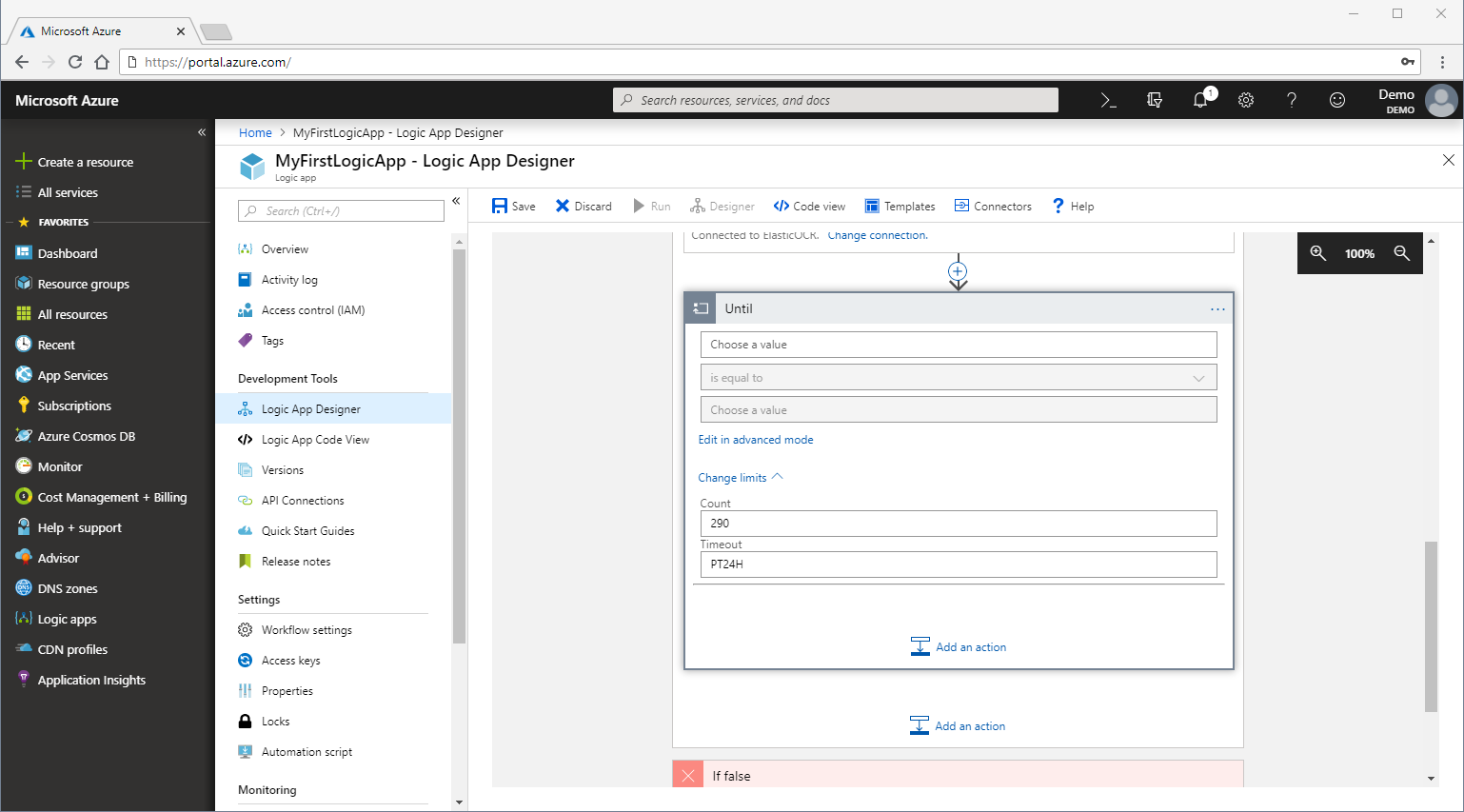Reload the page in the browser
Viewport: 1464px width, 812px height.
(75, 62)
